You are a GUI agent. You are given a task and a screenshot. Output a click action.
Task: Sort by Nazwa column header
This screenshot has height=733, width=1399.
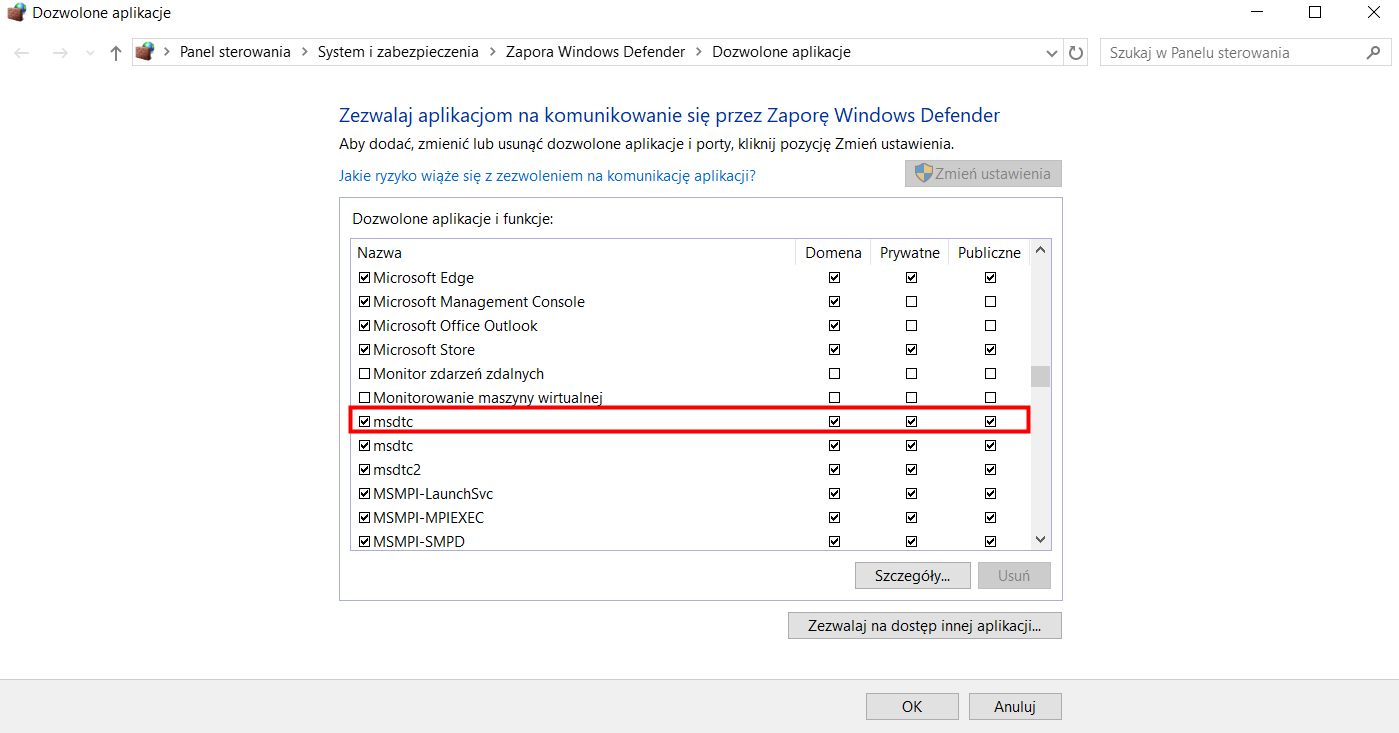coord(573,253)
